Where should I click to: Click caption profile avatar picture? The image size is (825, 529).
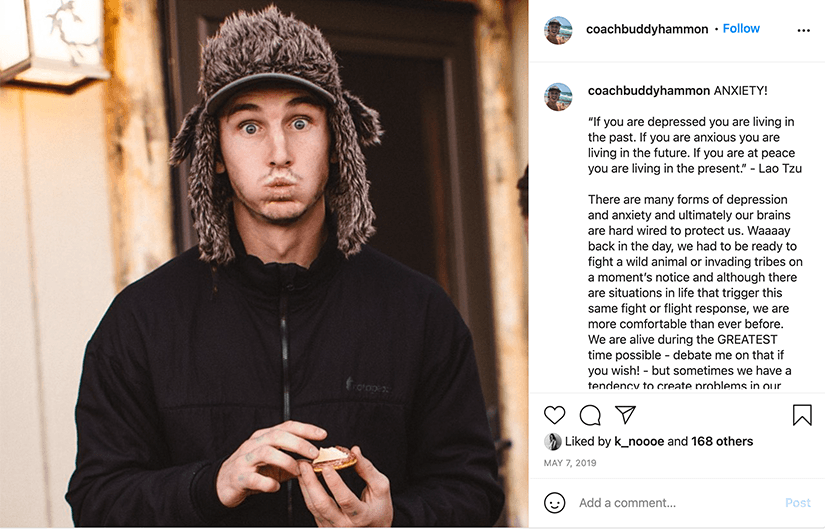(558, 97)
